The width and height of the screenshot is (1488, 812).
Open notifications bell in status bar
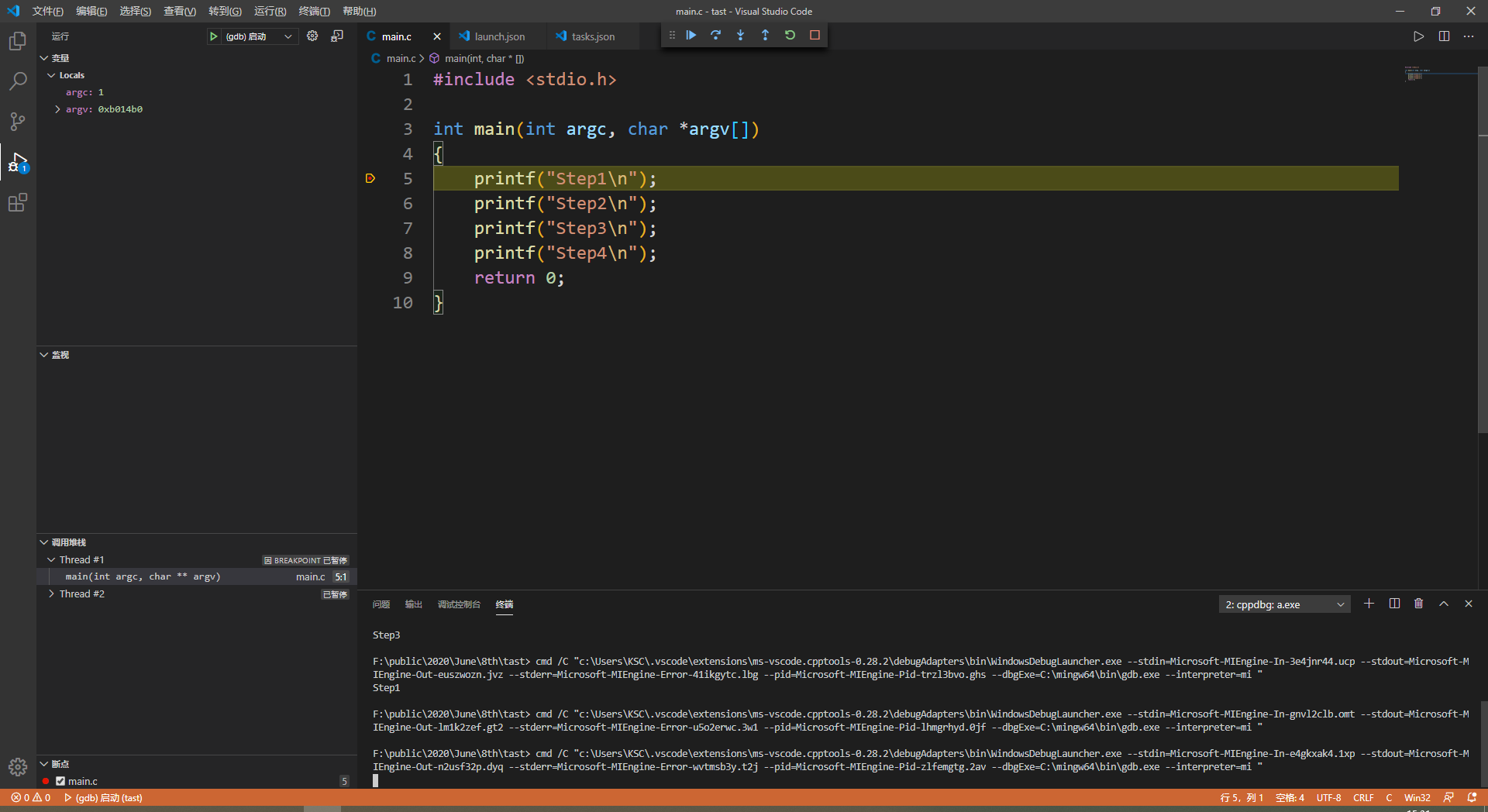click(1472, 797)
